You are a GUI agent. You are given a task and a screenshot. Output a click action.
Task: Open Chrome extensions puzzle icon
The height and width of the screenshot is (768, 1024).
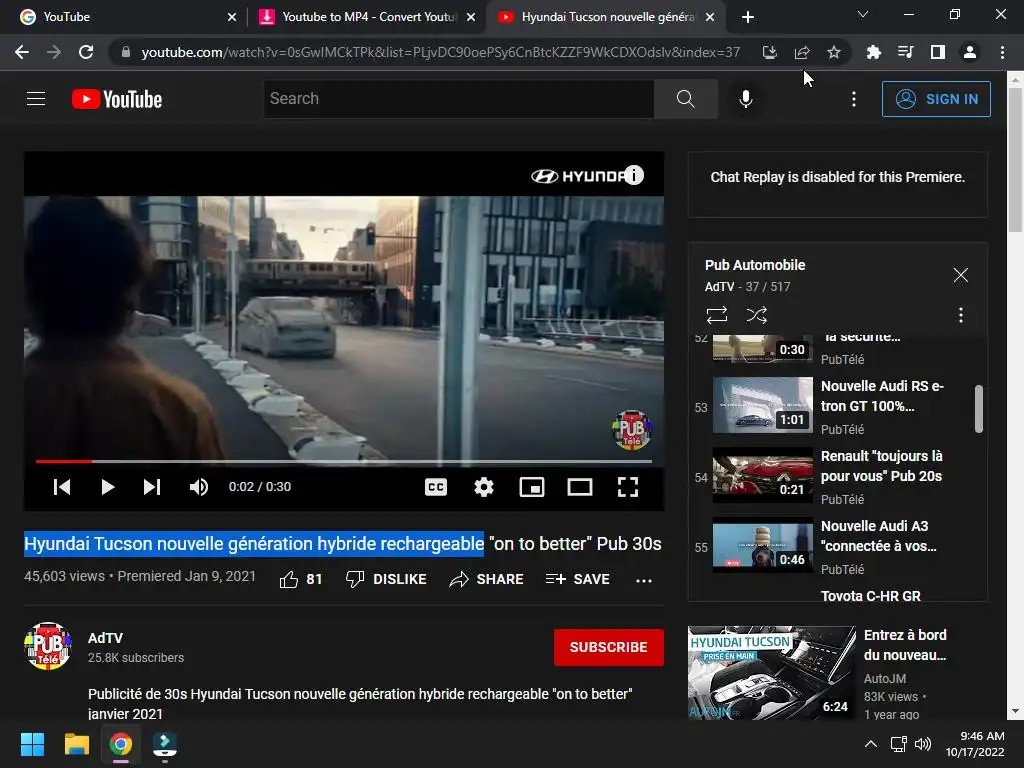(x=873, y=52)
